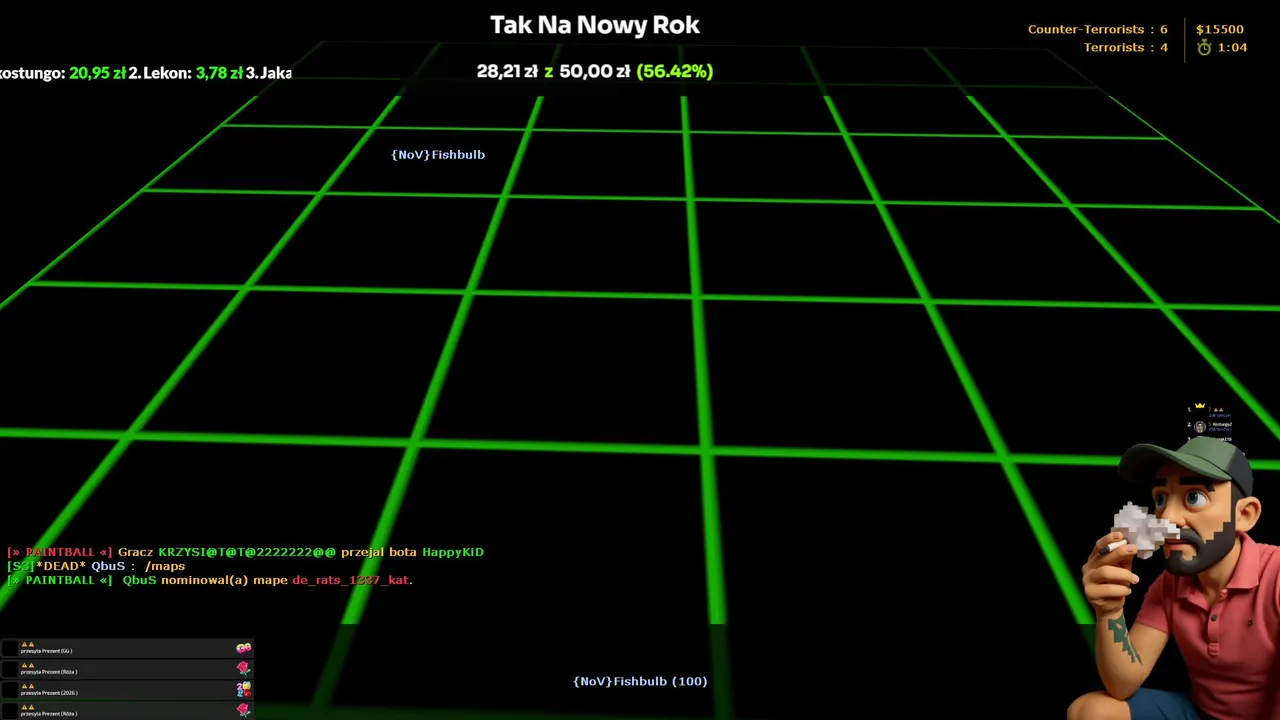Click the gold crown icon in the leaderboard
This screenshot has width=1280, height=720.
1200,406
